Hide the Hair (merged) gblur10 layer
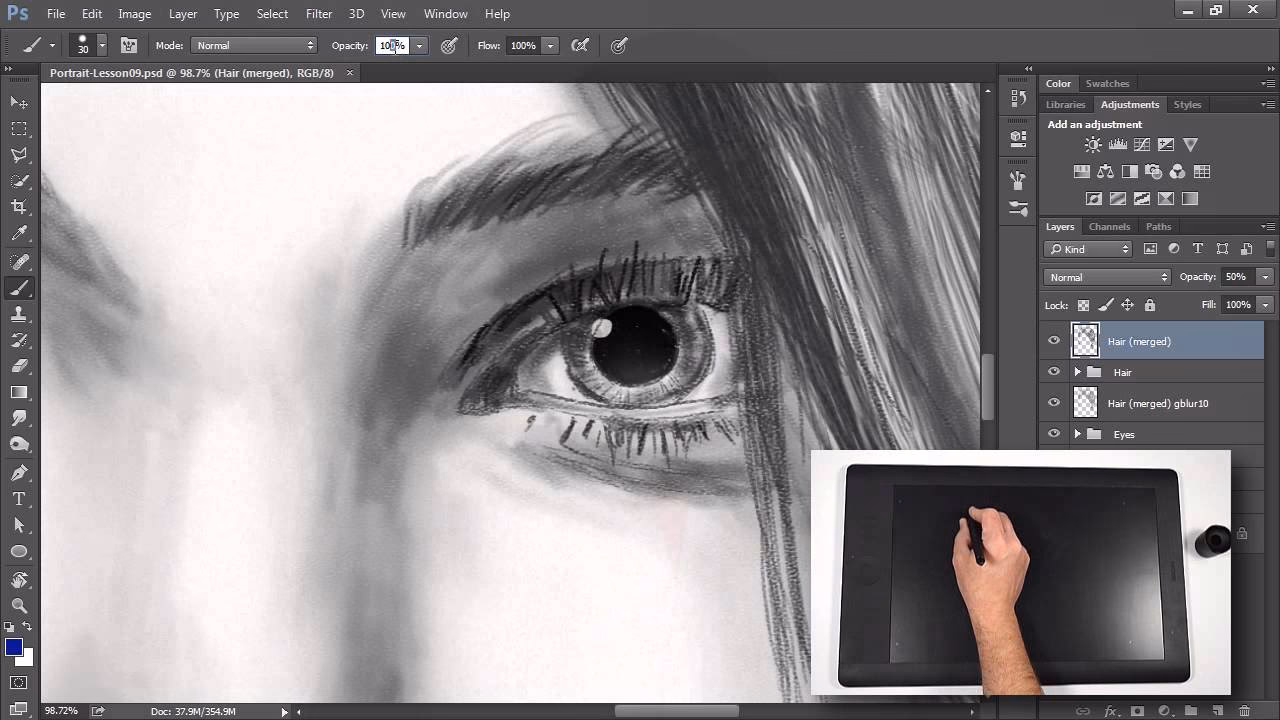1280x720 pixels. click(1054, 403)
